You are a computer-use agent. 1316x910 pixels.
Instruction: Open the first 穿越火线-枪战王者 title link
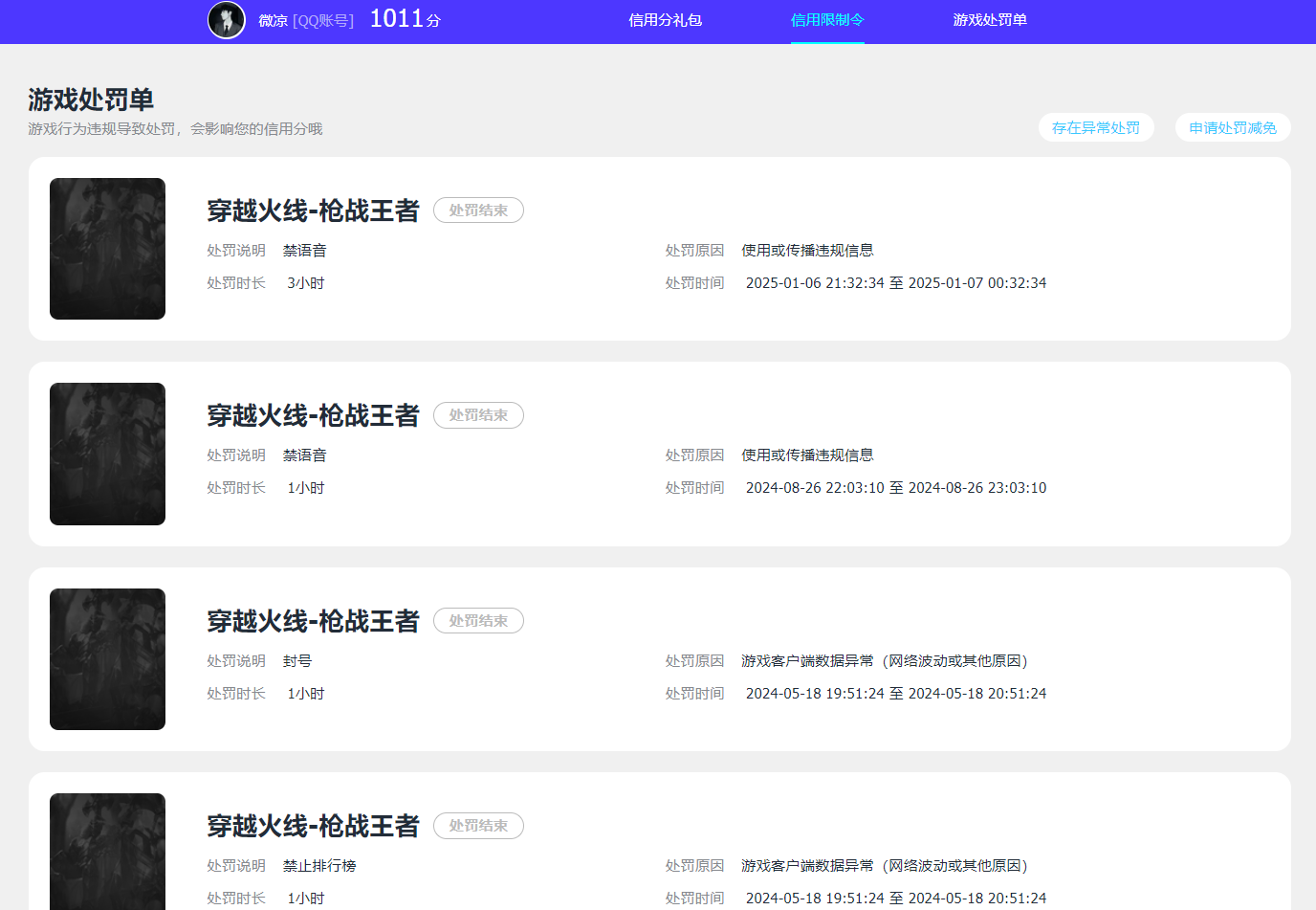[x=313, y=211]
